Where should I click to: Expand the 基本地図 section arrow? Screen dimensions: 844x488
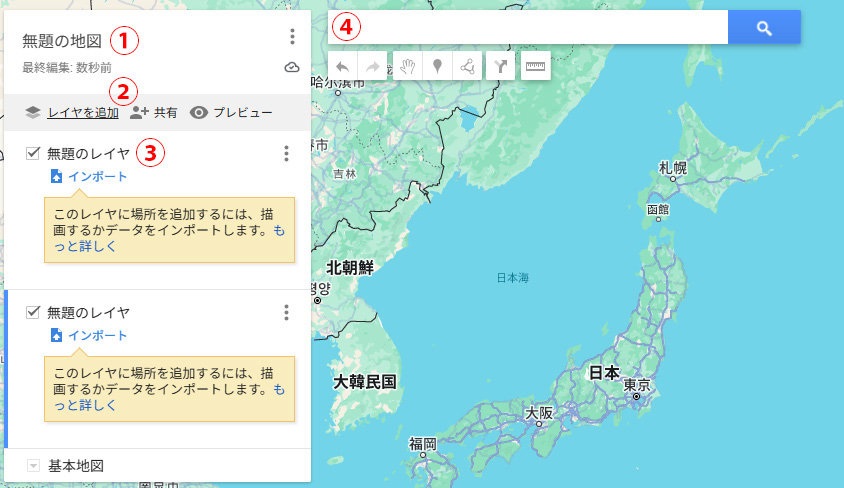coord(33,466)
